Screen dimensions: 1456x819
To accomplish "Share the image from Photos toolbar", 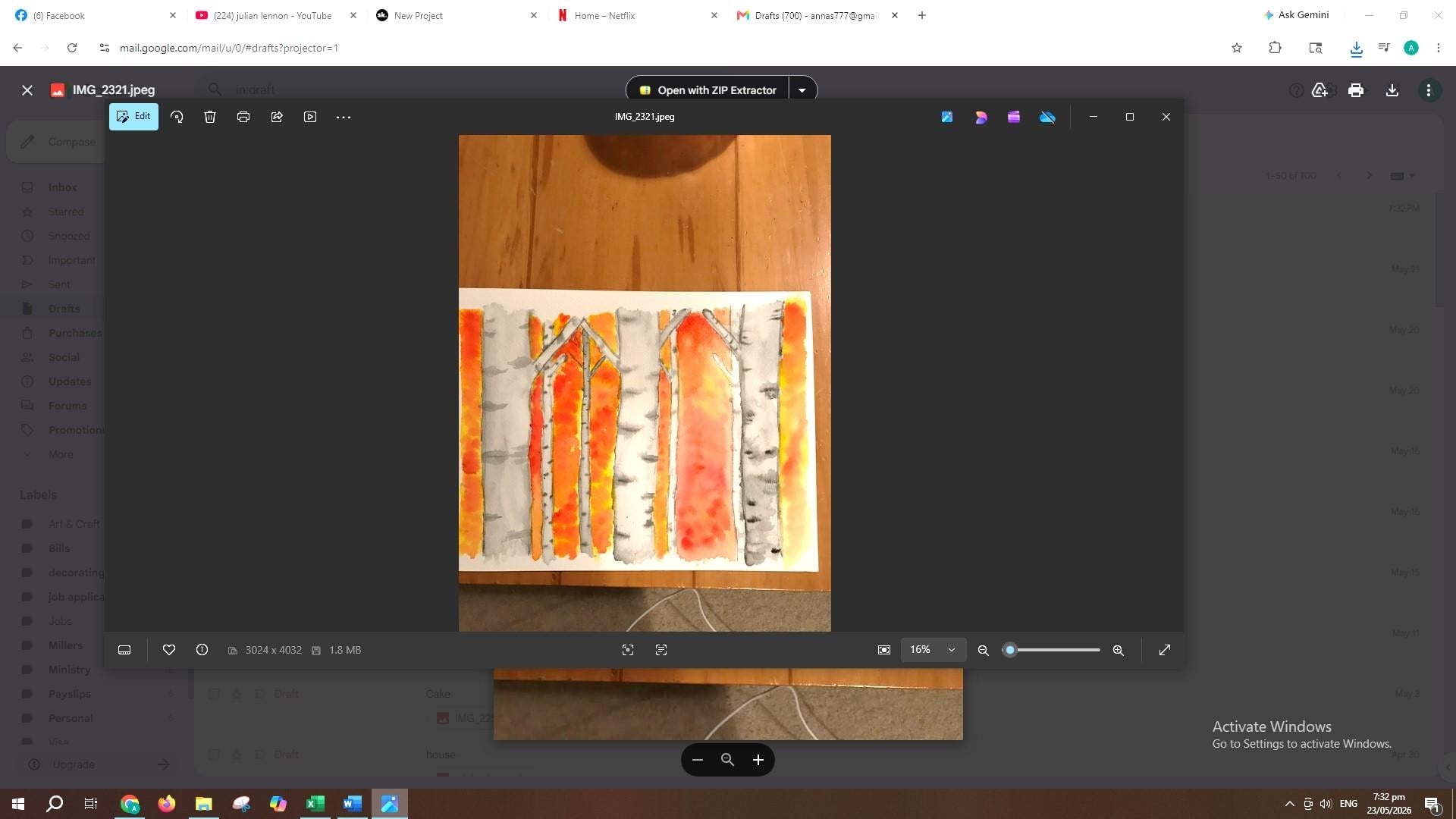I will tap(277, 117).
